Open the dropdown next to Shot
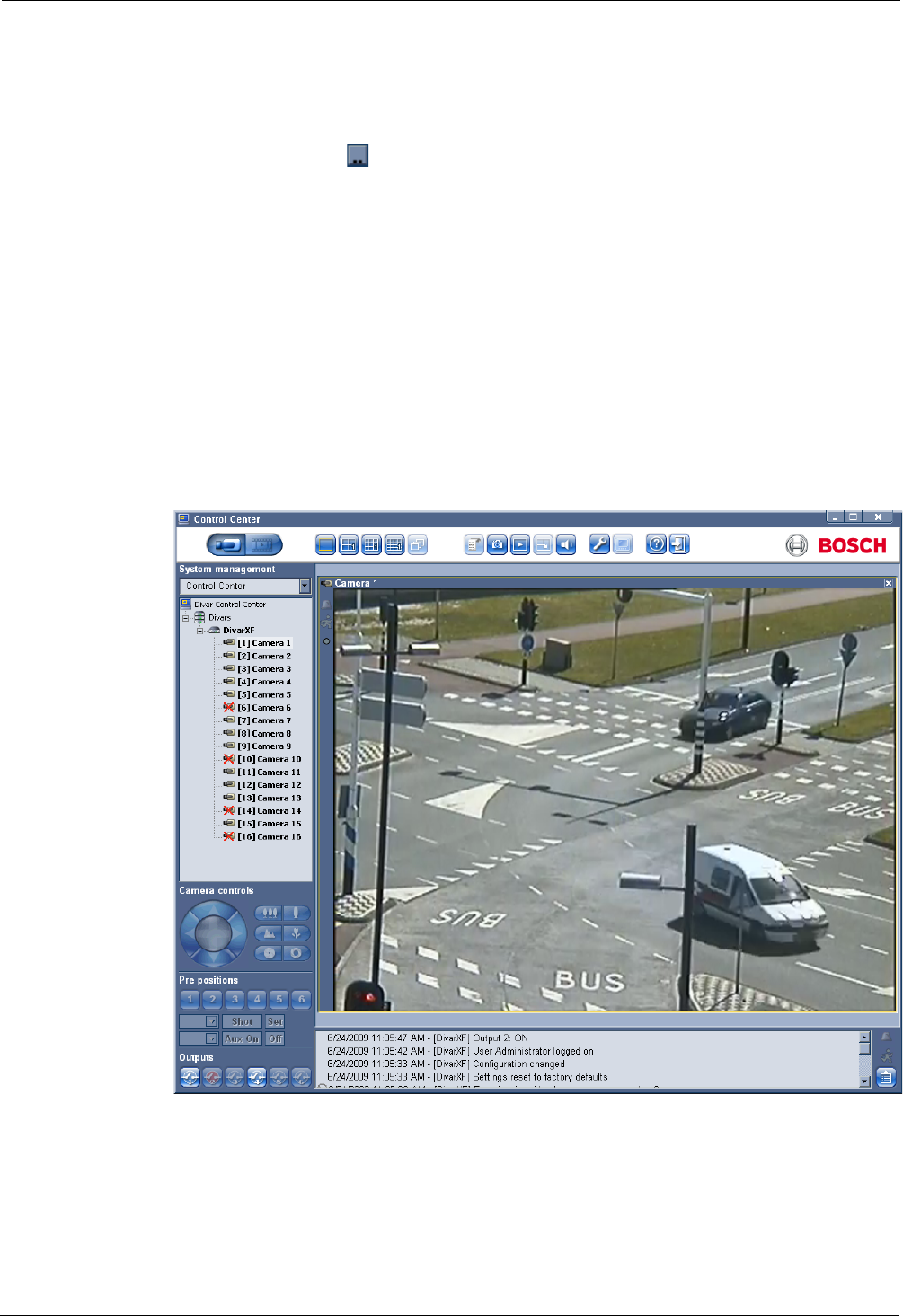Viewport: 903px width, 1316px height. [212, 1021]
